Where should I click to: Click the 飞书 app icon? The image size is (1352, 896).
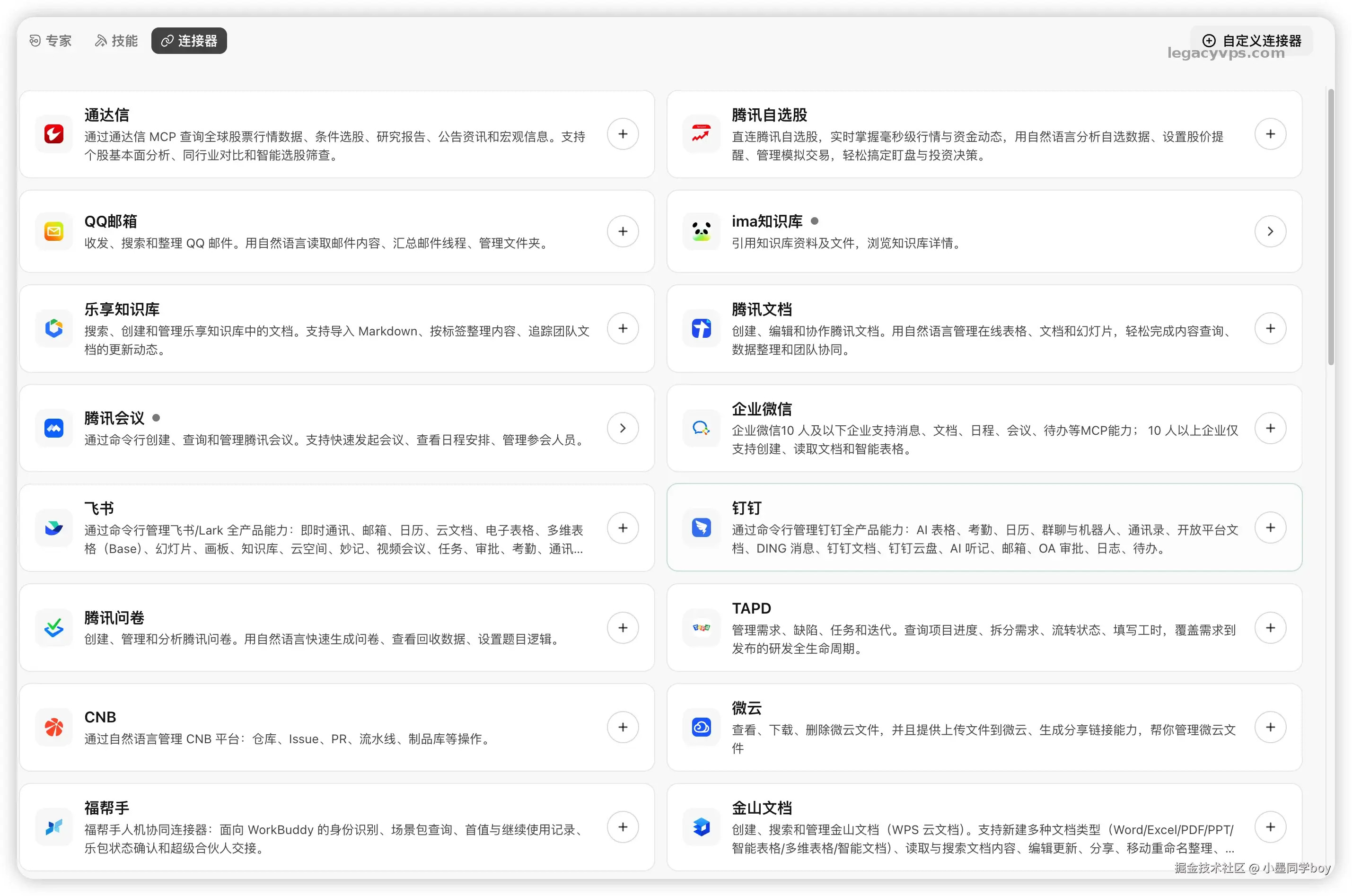54,528
